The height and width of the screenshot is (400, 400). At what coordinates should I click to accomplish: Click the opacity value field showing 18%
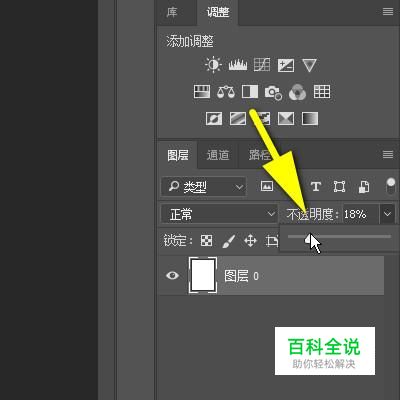click(361, 214)
